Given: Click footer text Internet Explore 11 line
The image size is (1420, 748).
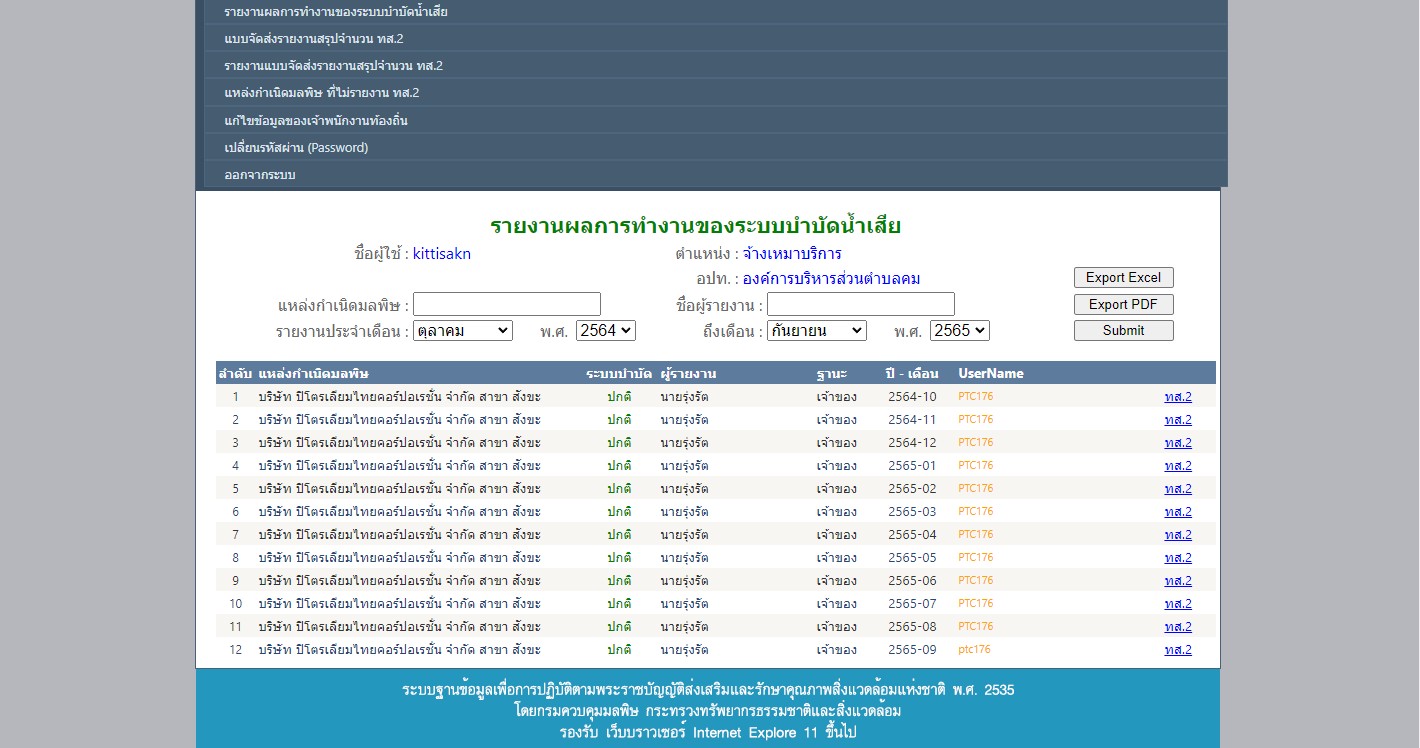Looking at the screenshot, I should coord(708,732).
